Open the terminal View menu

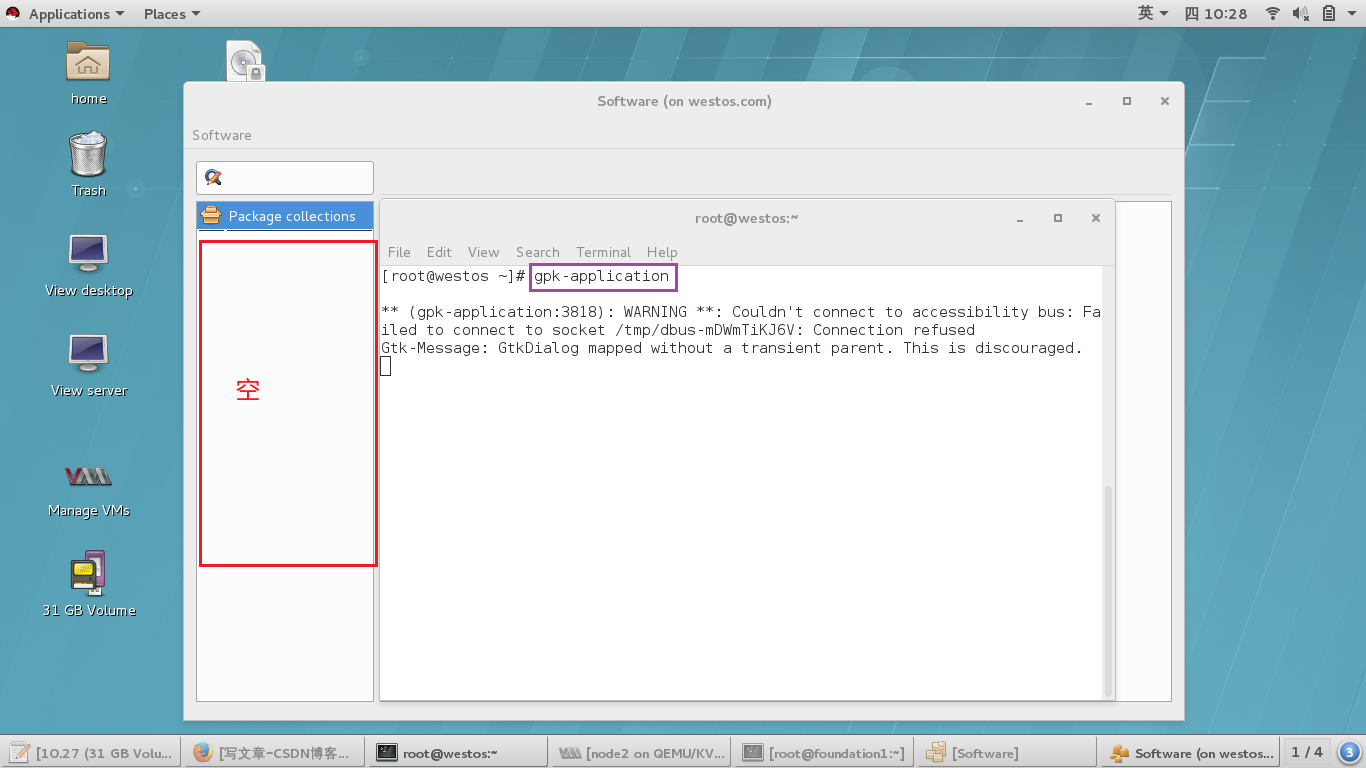pos(483,252)
